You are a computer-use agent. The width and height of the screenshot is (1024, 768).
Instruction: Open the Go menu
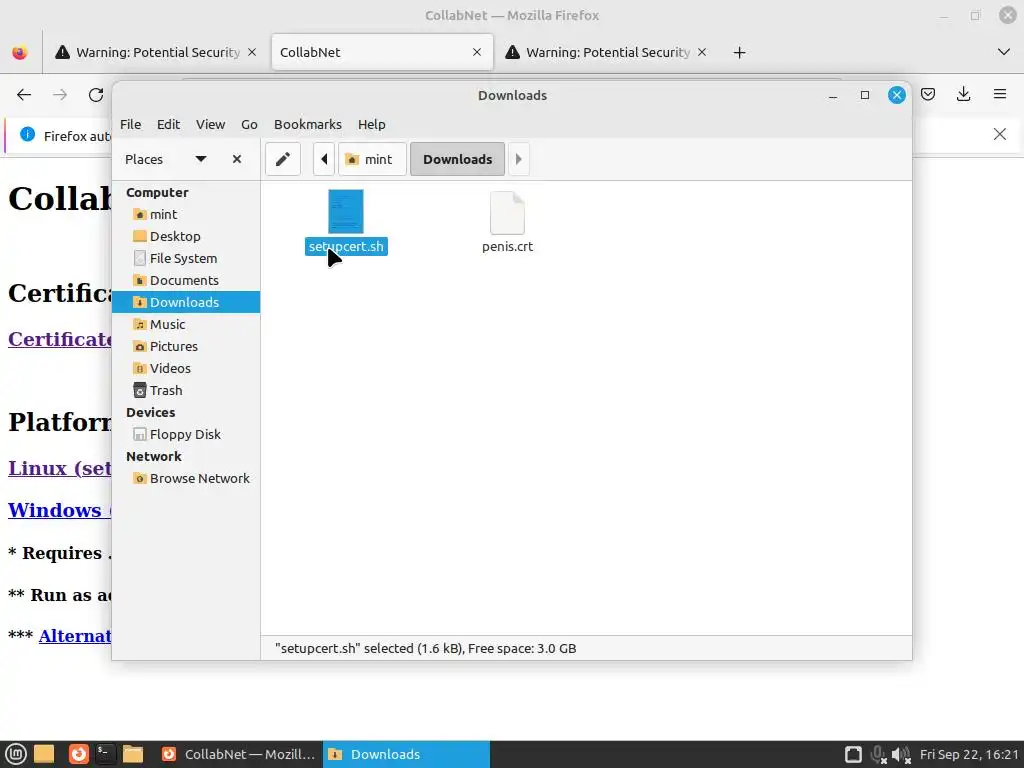249,124
